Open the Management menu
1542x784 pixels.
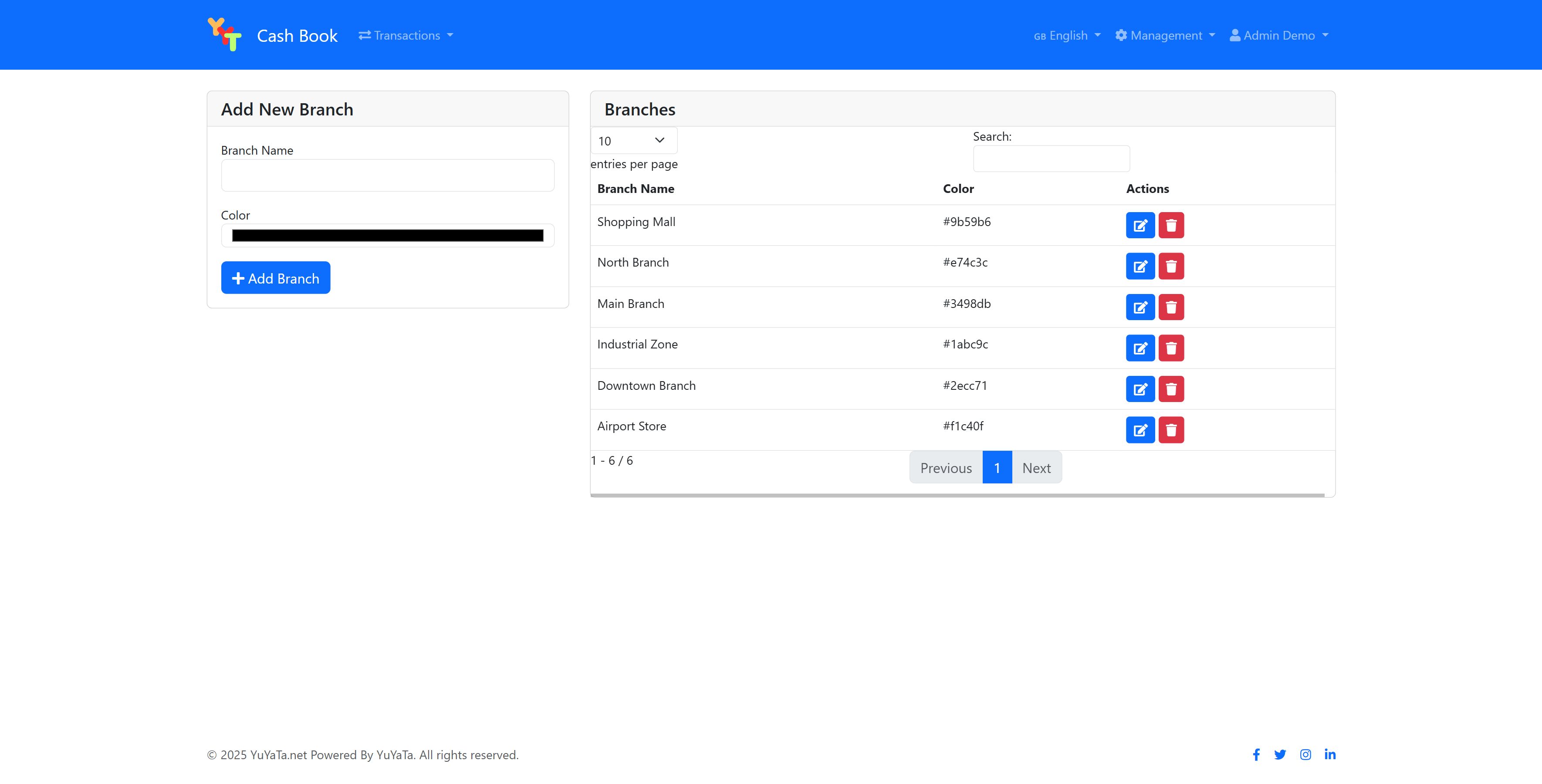click(1165, 35)
